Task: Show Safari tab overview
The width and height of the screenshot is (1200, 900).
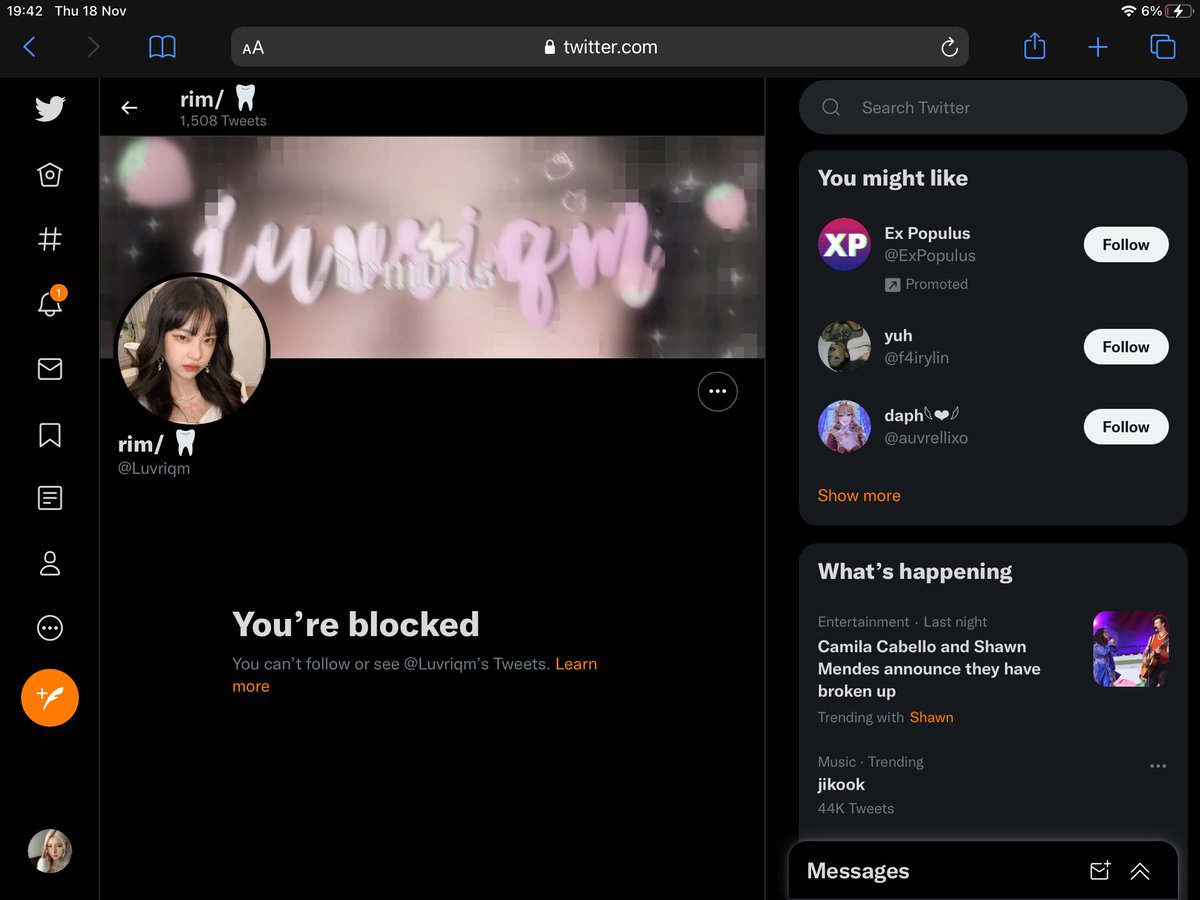Action: coord(1162,46)
